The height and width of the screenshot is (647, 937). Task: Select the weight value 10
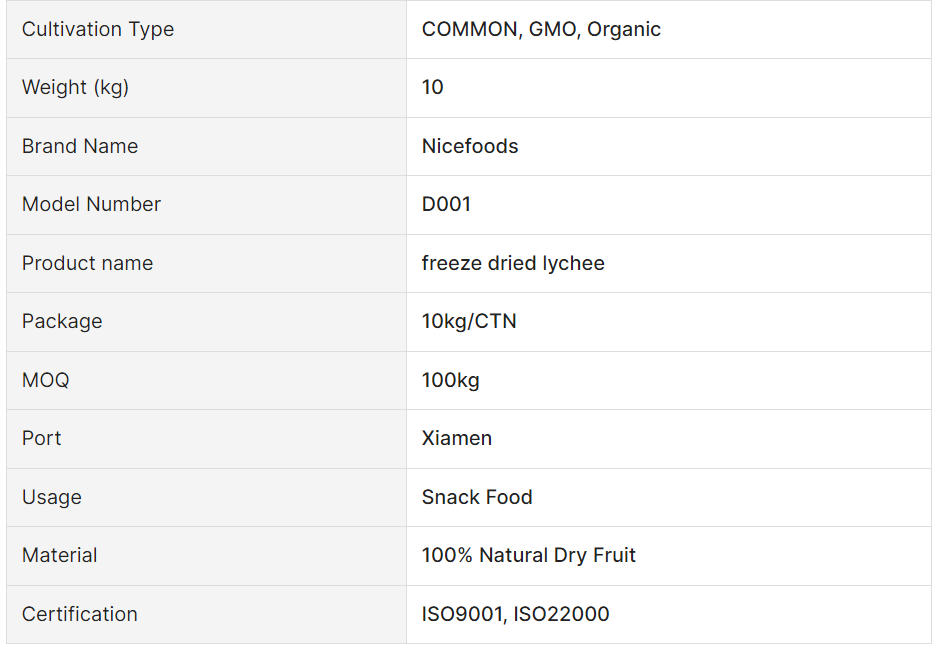(432, 87)
